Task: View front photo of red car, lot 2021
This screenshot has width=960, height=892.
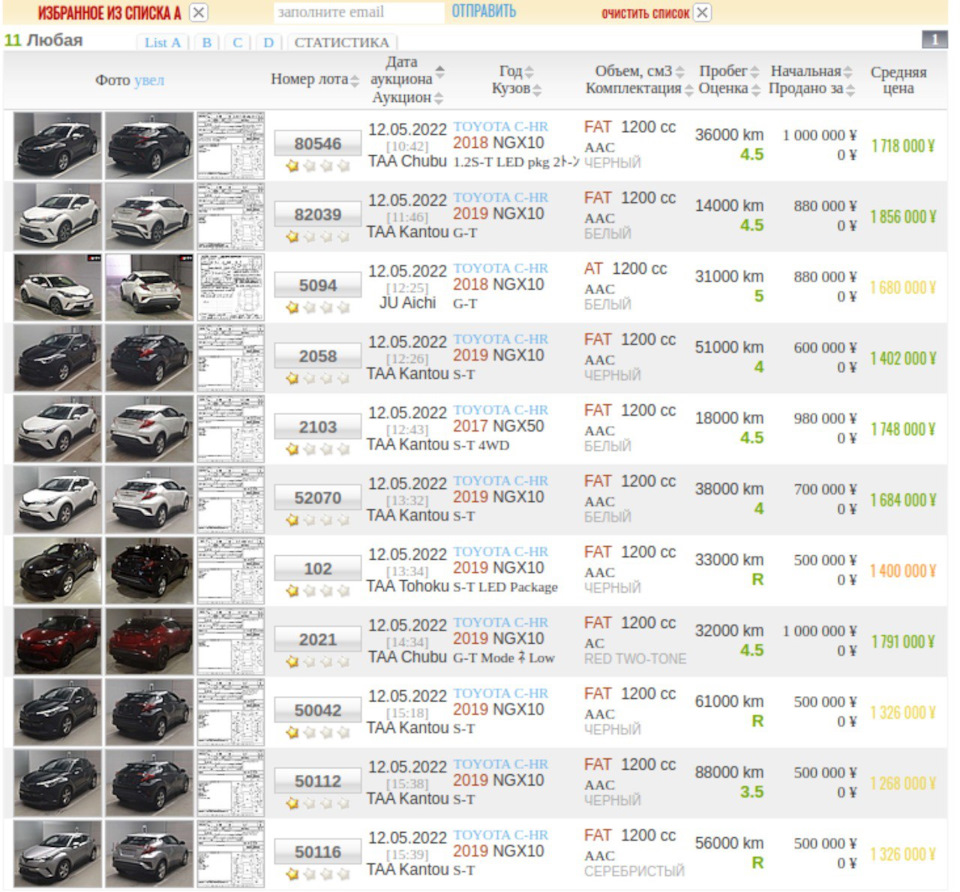Action: [58, 642]
